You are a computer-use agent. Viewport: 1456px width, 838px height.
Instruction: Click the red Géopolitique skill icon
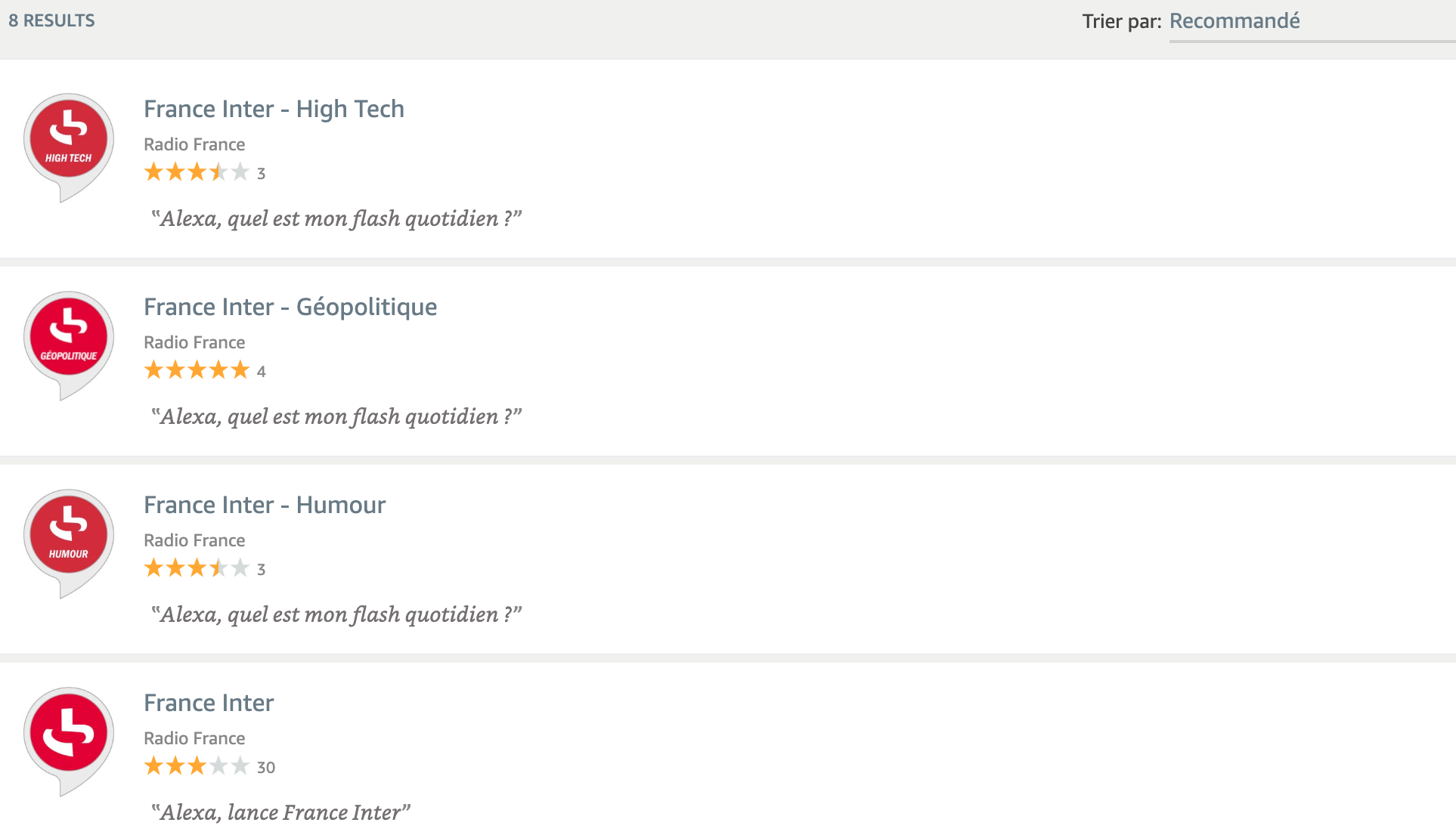pyautogui.click(x=69, y=345)
